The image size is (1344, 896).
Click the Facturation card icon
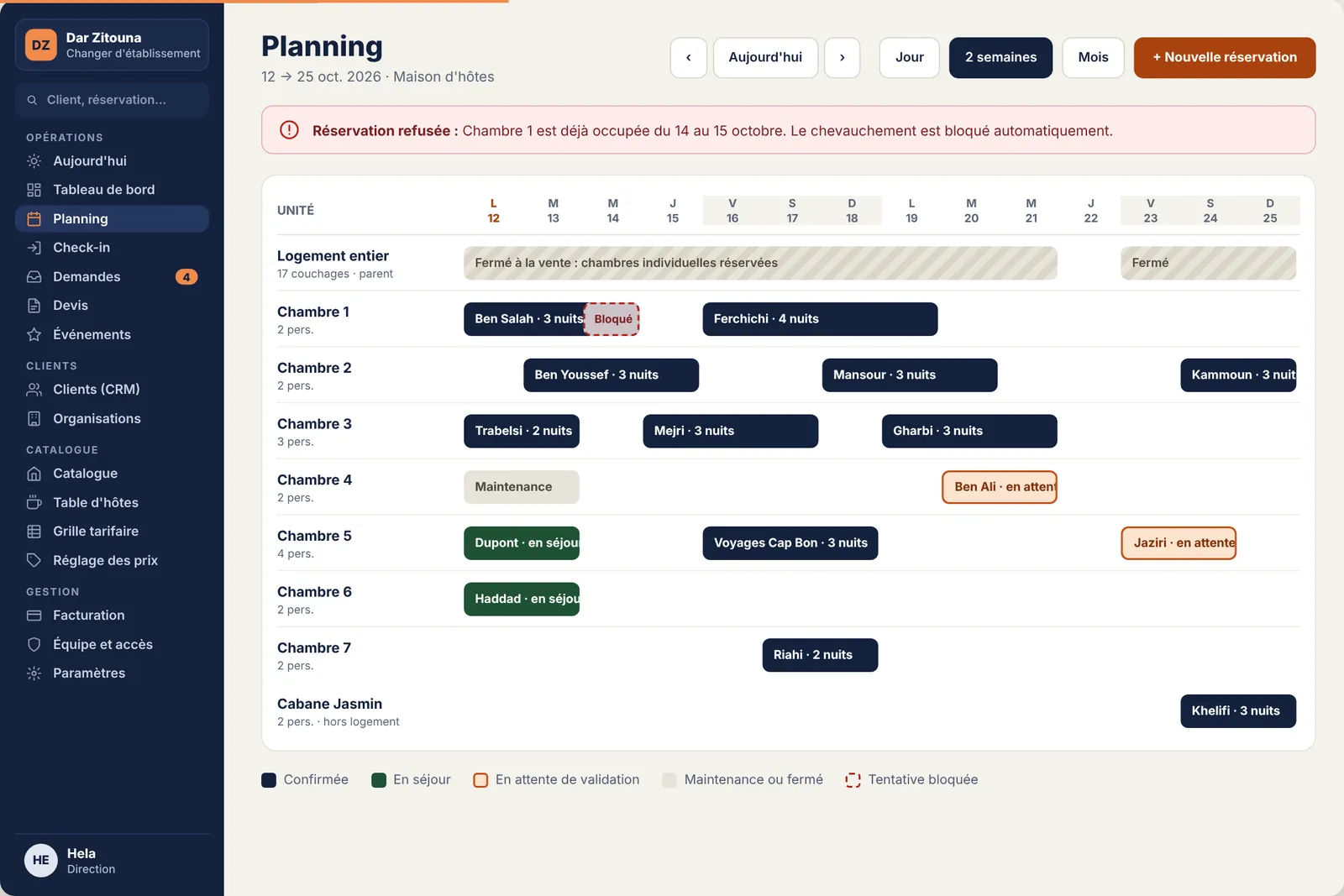pyautogui.click(x=34, y=616)
